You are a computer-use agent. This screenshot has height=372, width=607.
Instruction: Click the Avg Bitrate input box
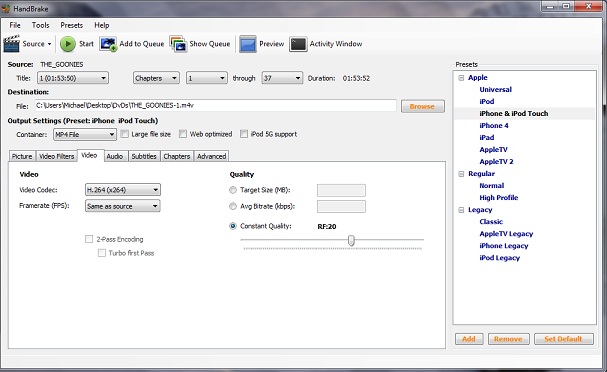point(341,206)
